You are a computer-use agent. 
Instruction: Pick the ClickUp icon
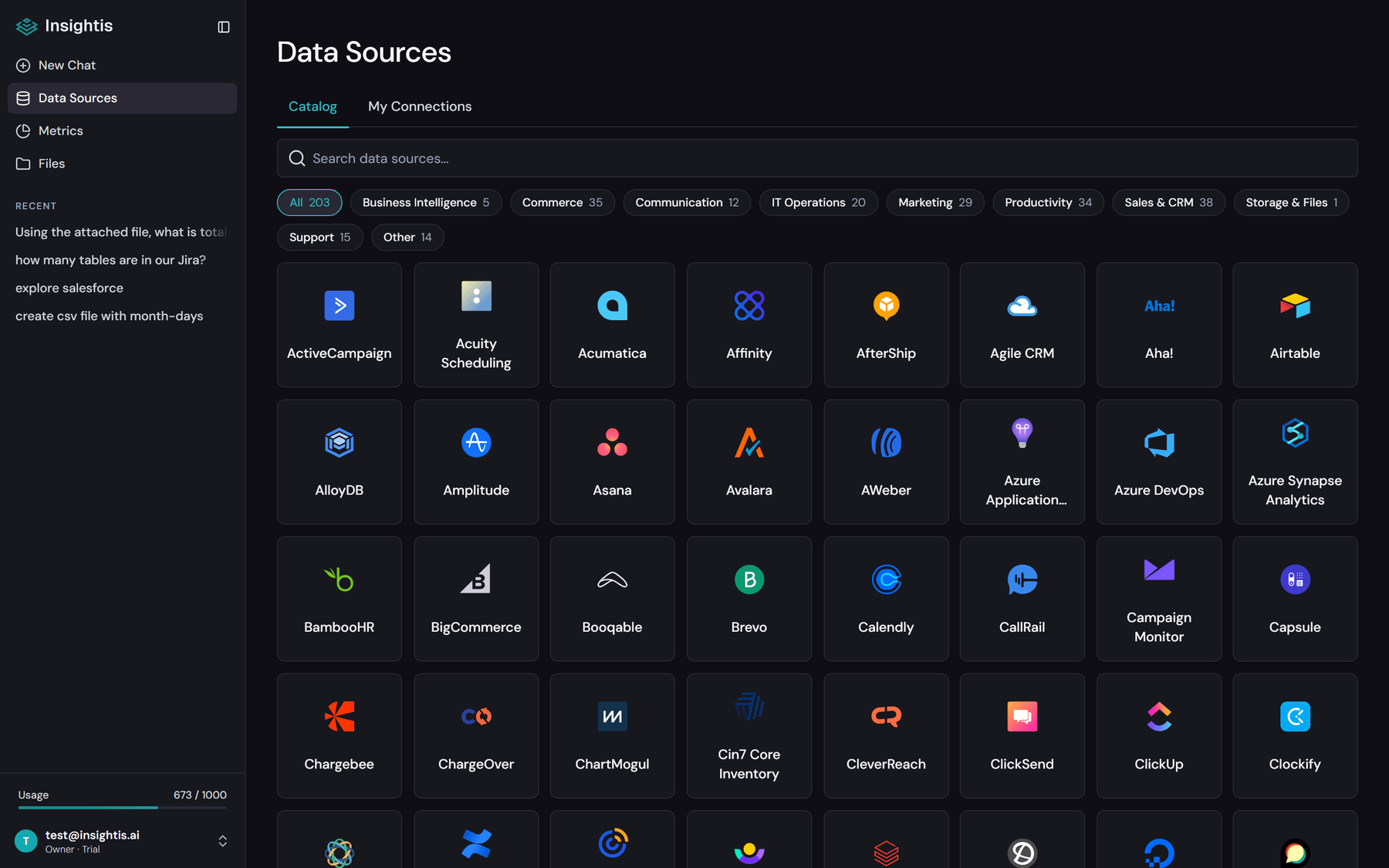[1159, 717]
